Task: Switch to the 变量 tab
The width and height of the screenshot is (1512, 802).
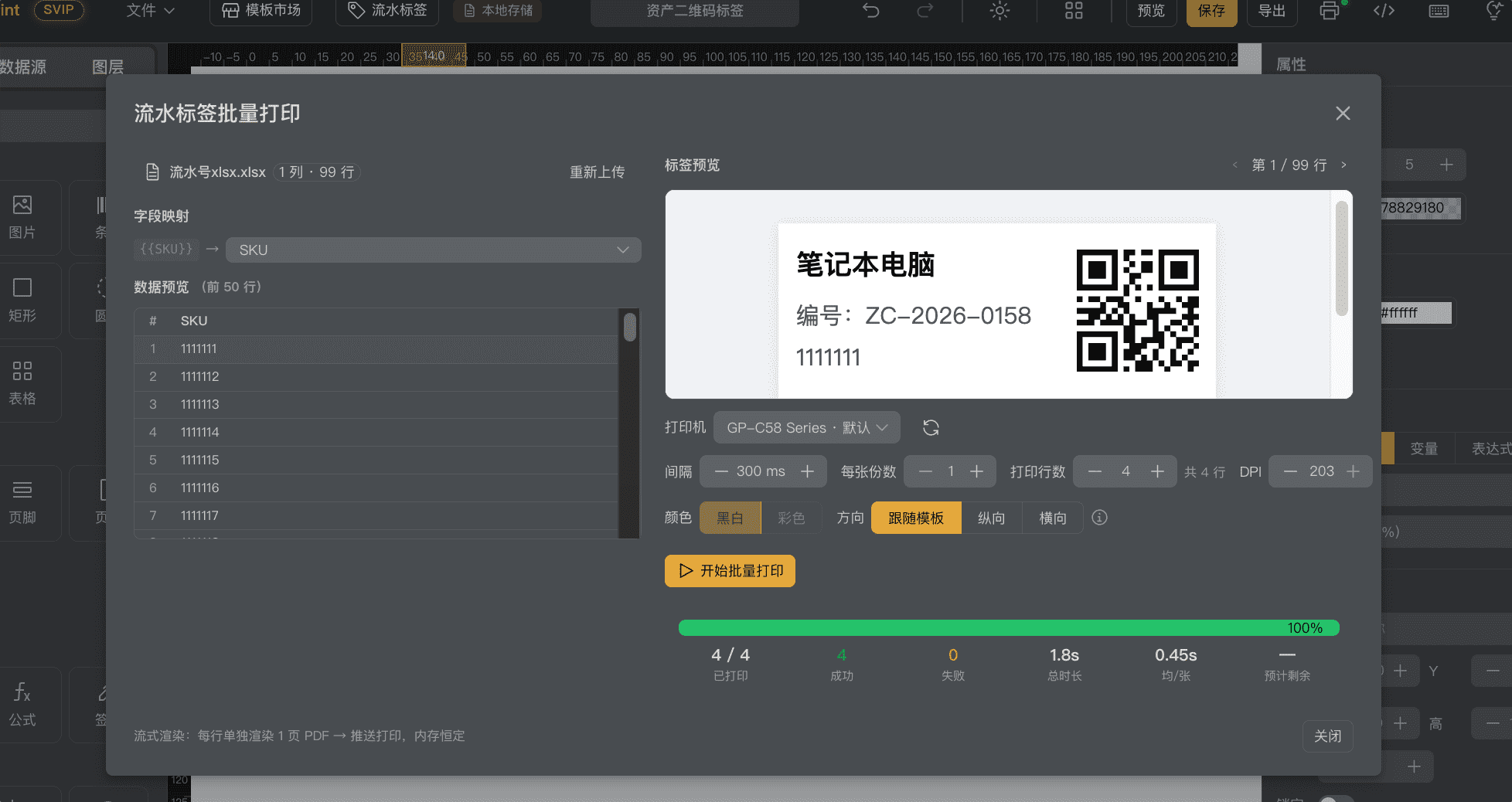Action: [1424, 449]
